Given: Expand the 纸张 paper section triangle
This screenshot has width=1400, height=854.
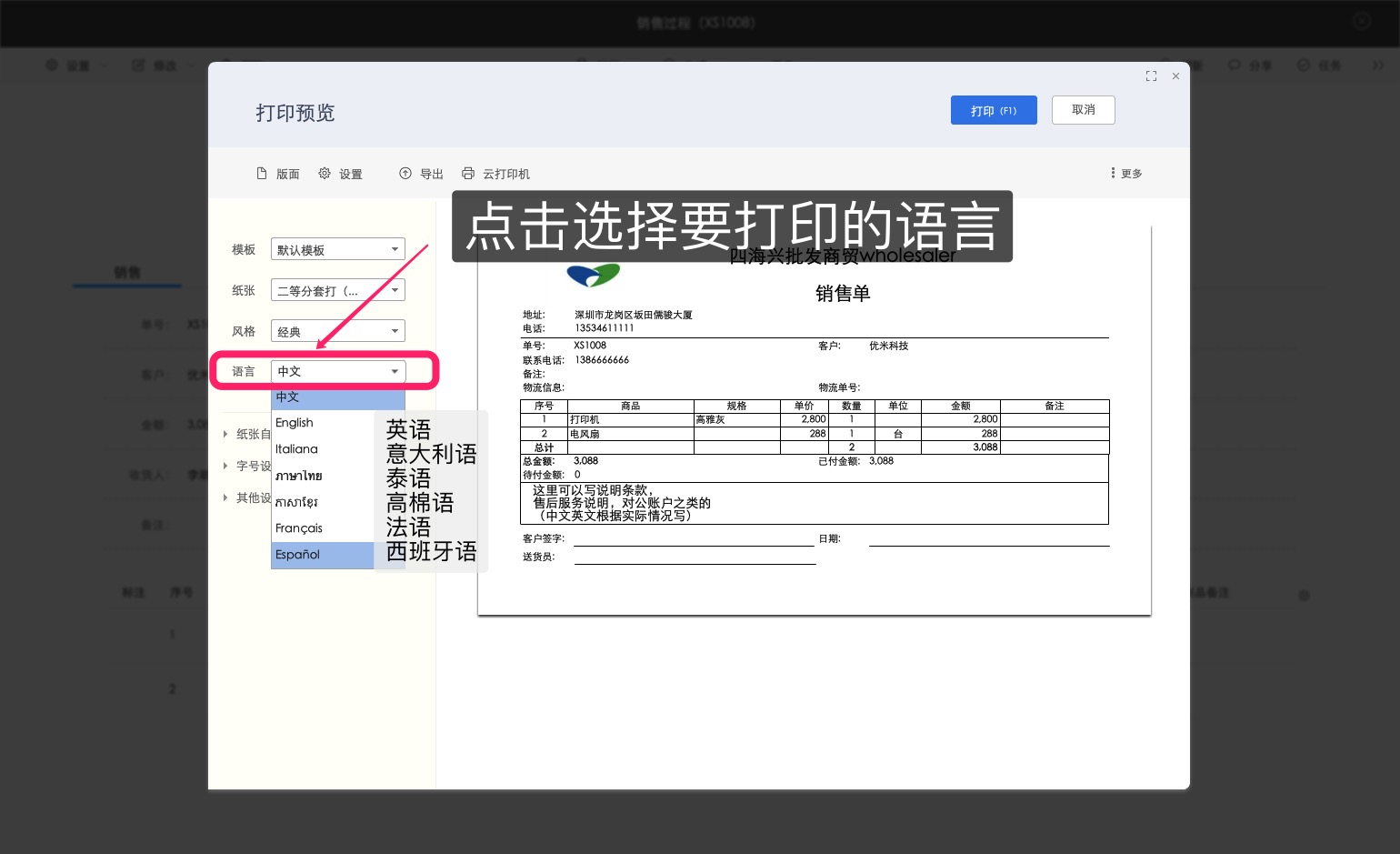Looking at the screenshot, I should pos(225,434).
